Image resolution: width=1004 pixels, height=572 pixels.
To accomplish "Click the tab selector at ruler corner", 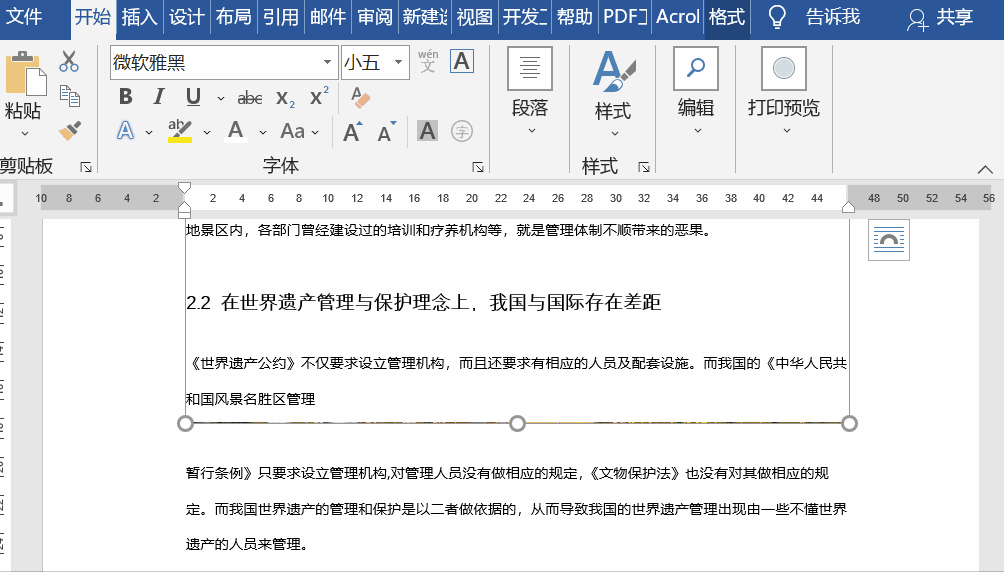I will tap(6, 198).
